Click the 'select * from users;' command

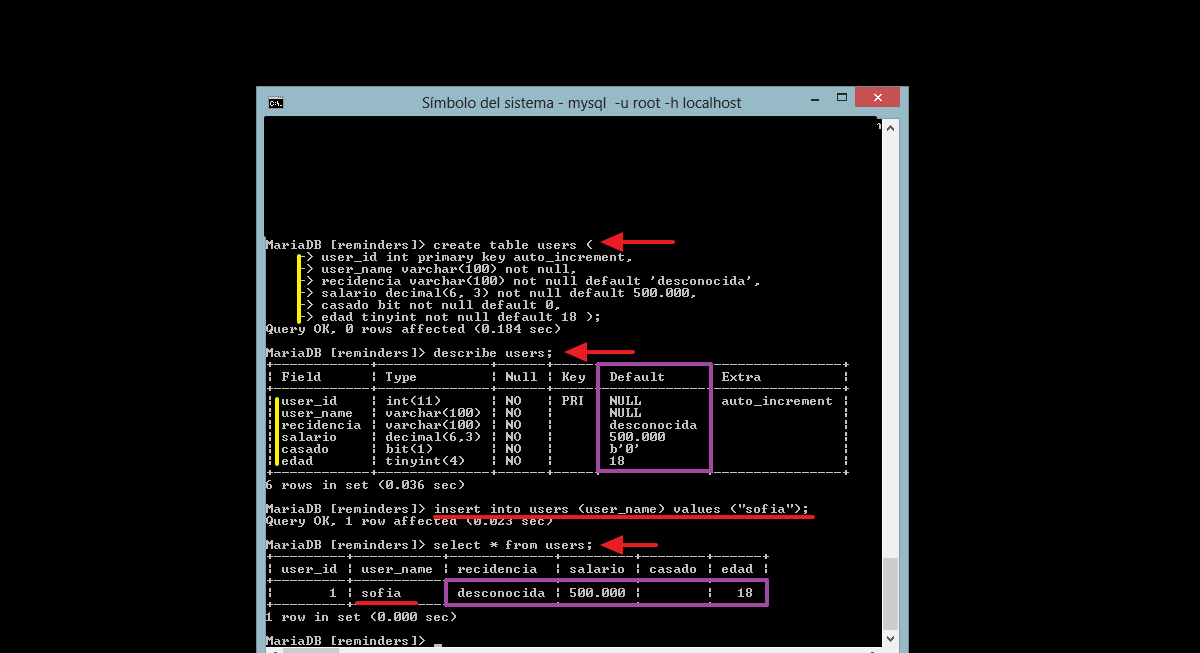[513, 545]
